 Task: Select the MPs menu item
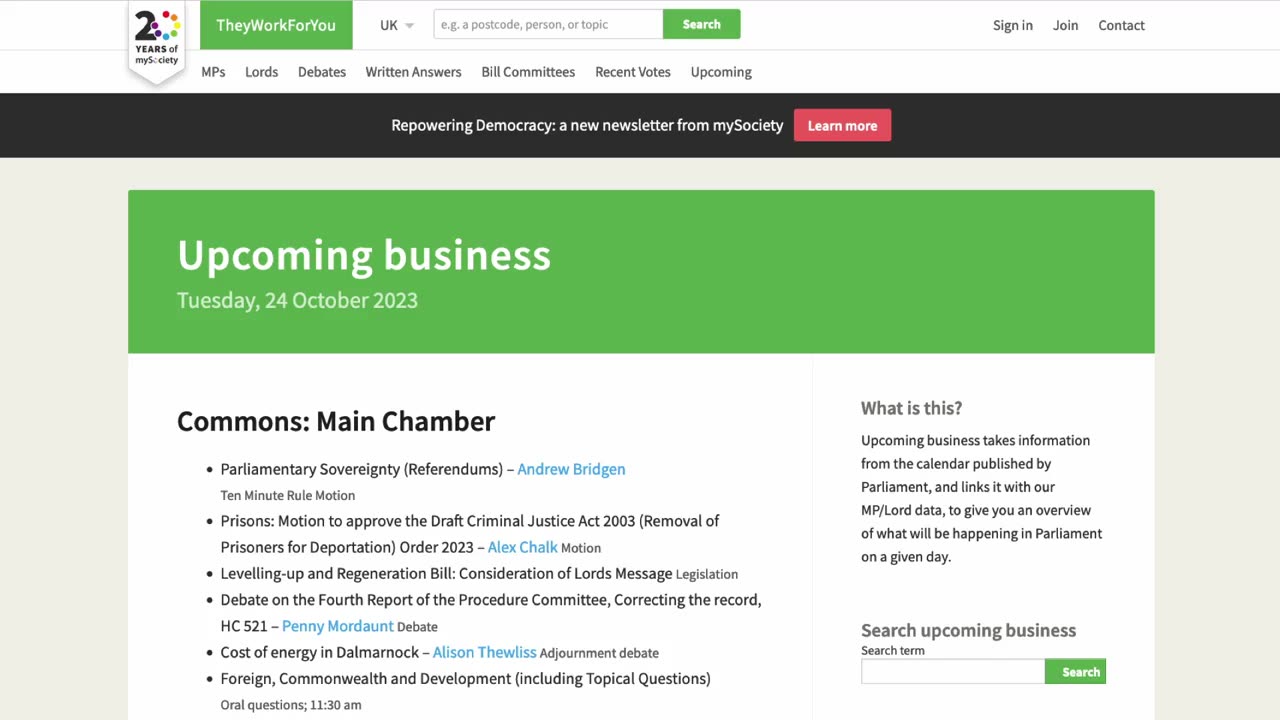click(213, 72)
